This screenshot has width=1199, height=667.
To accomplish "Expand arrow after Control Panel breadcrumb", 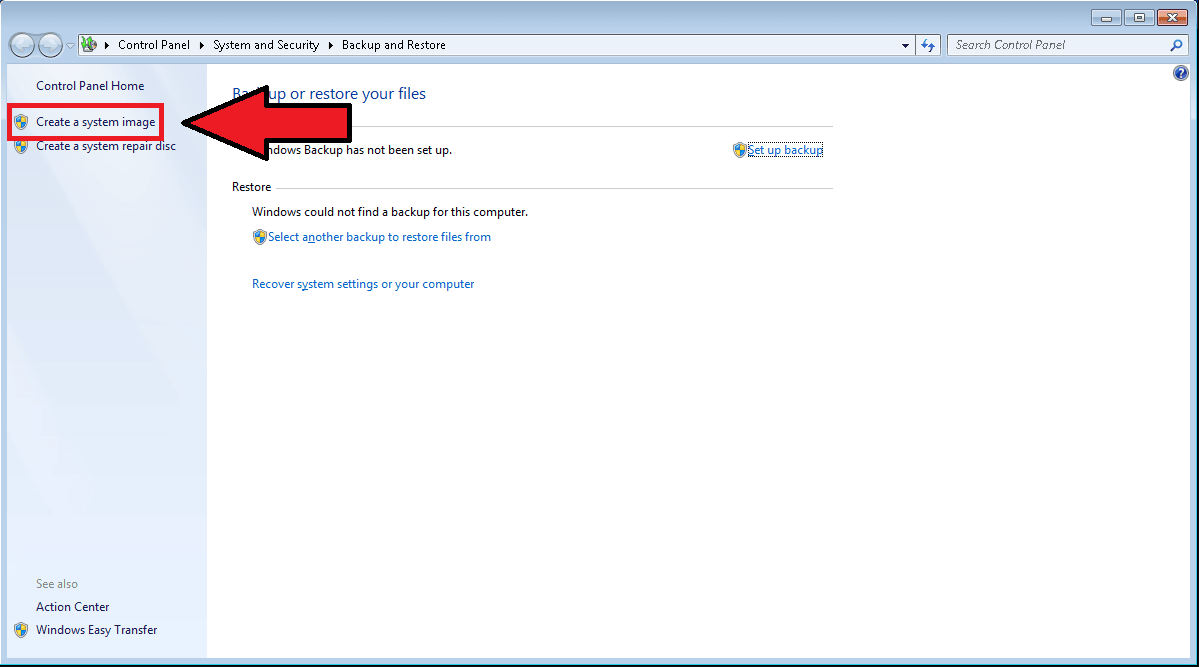I will (202, 45).
